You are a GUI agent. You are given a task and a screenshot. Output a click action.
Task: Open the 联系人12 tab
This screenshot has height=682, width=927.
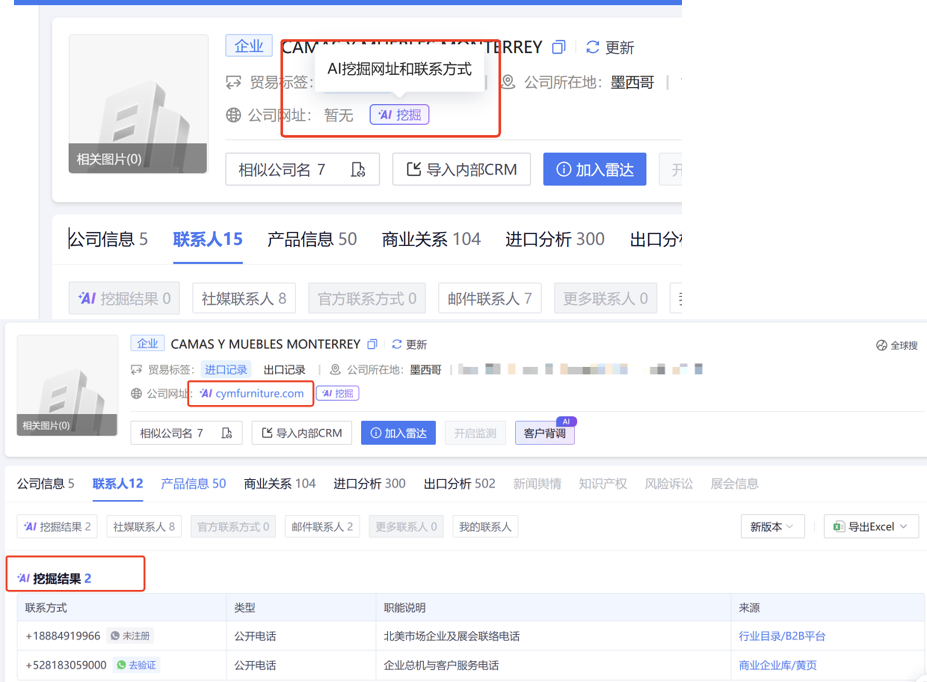118,483
